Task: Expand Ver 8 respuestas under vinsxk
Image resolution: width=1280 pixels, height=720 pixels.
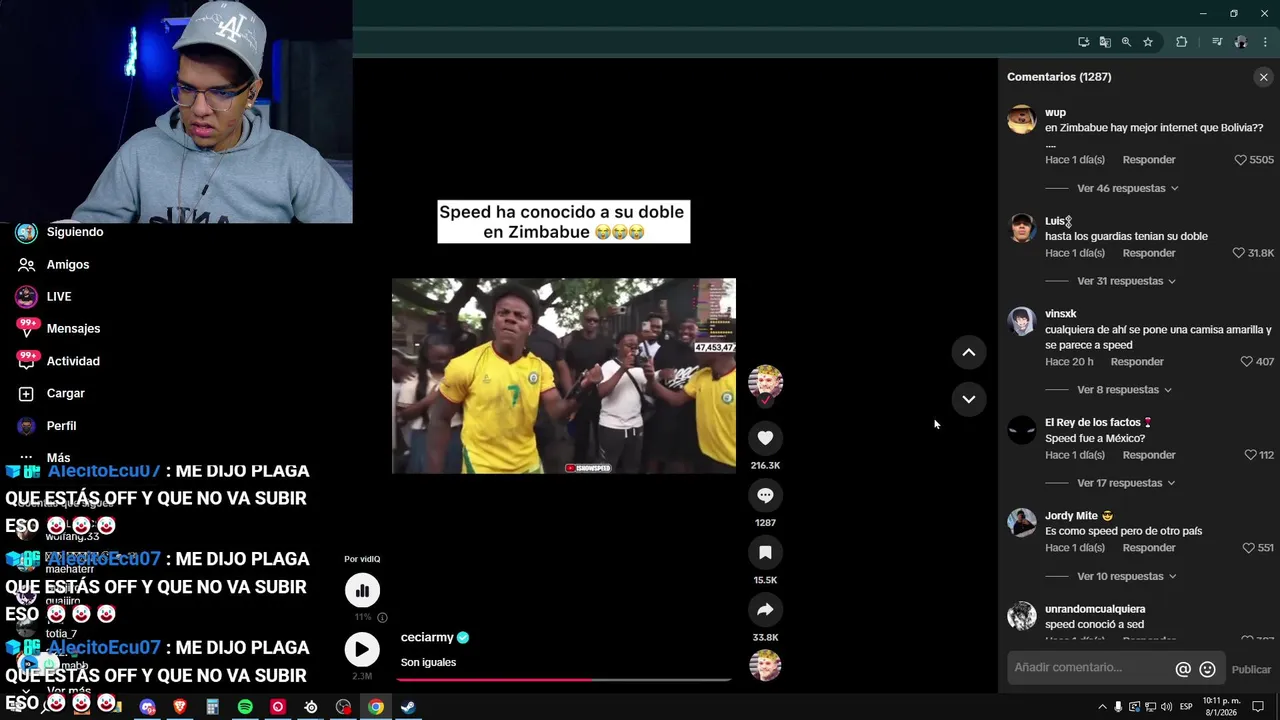Action: 1124,390
